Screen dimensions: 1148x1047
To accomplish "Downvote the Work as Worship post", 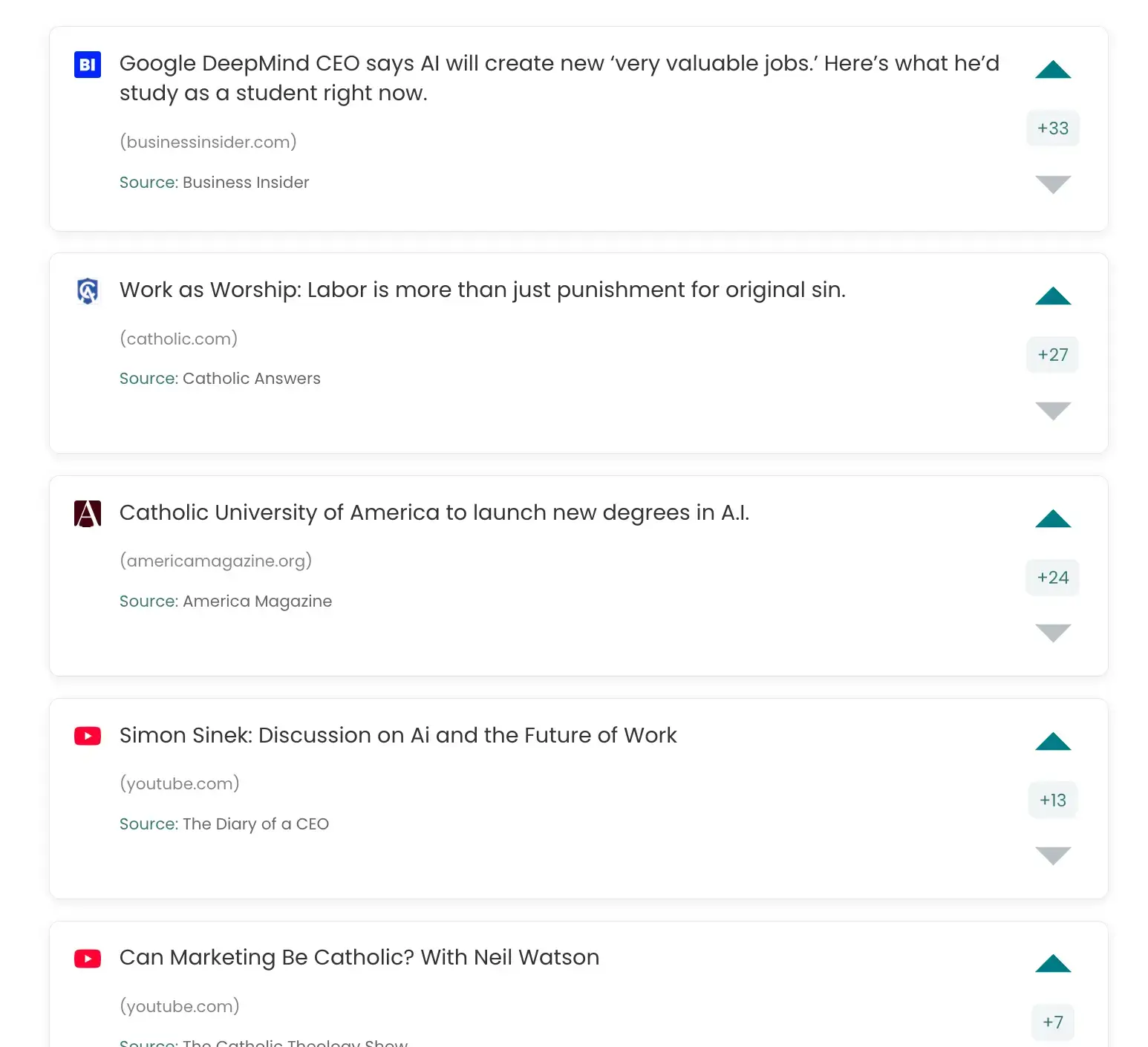I will [x=1053, y=411].
